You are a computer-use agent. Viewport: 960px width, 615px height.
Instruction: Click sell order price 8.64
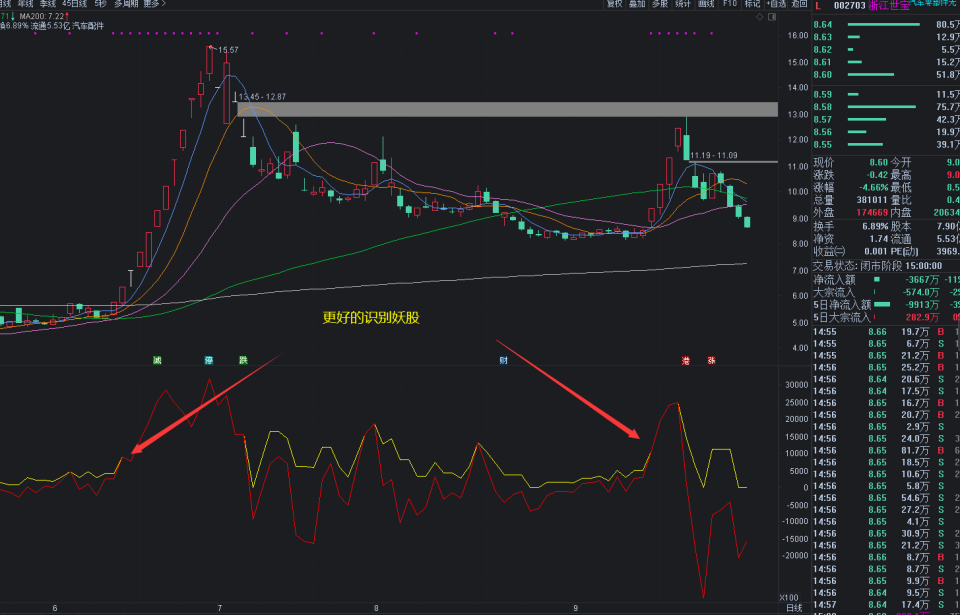pos(823,25)
